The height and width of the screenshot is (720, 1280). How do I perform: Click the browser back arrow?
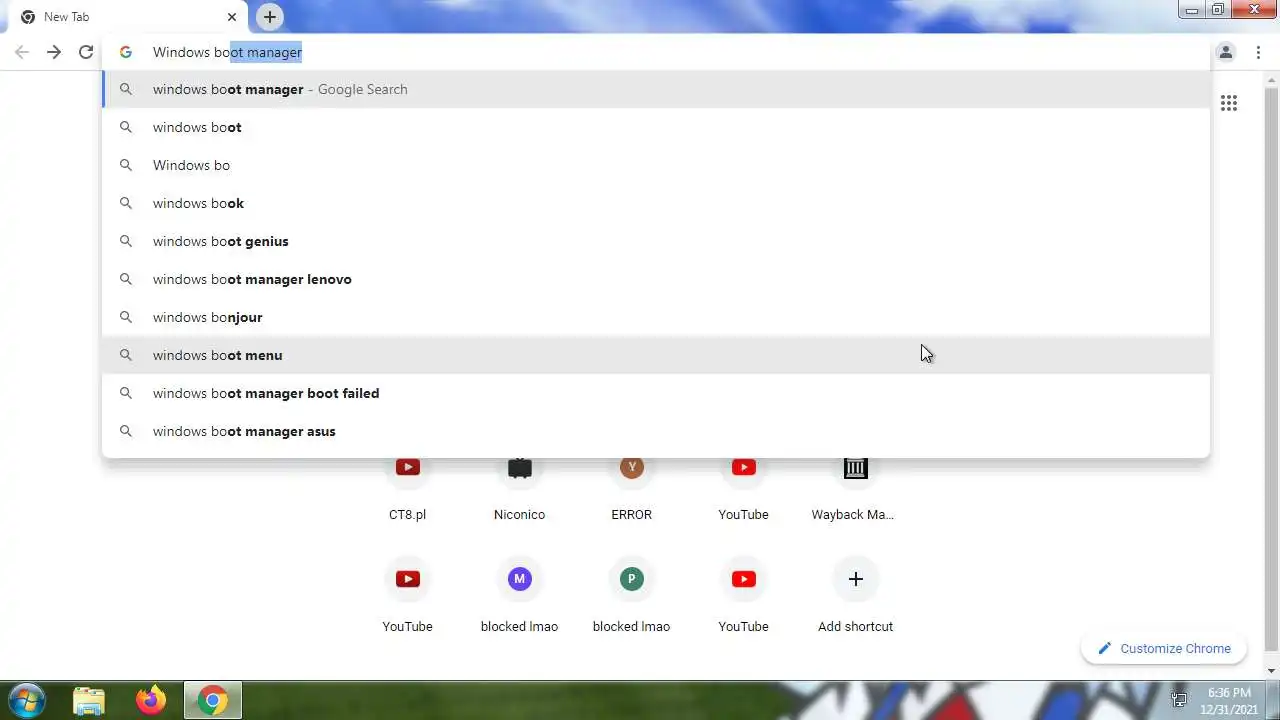22,52
